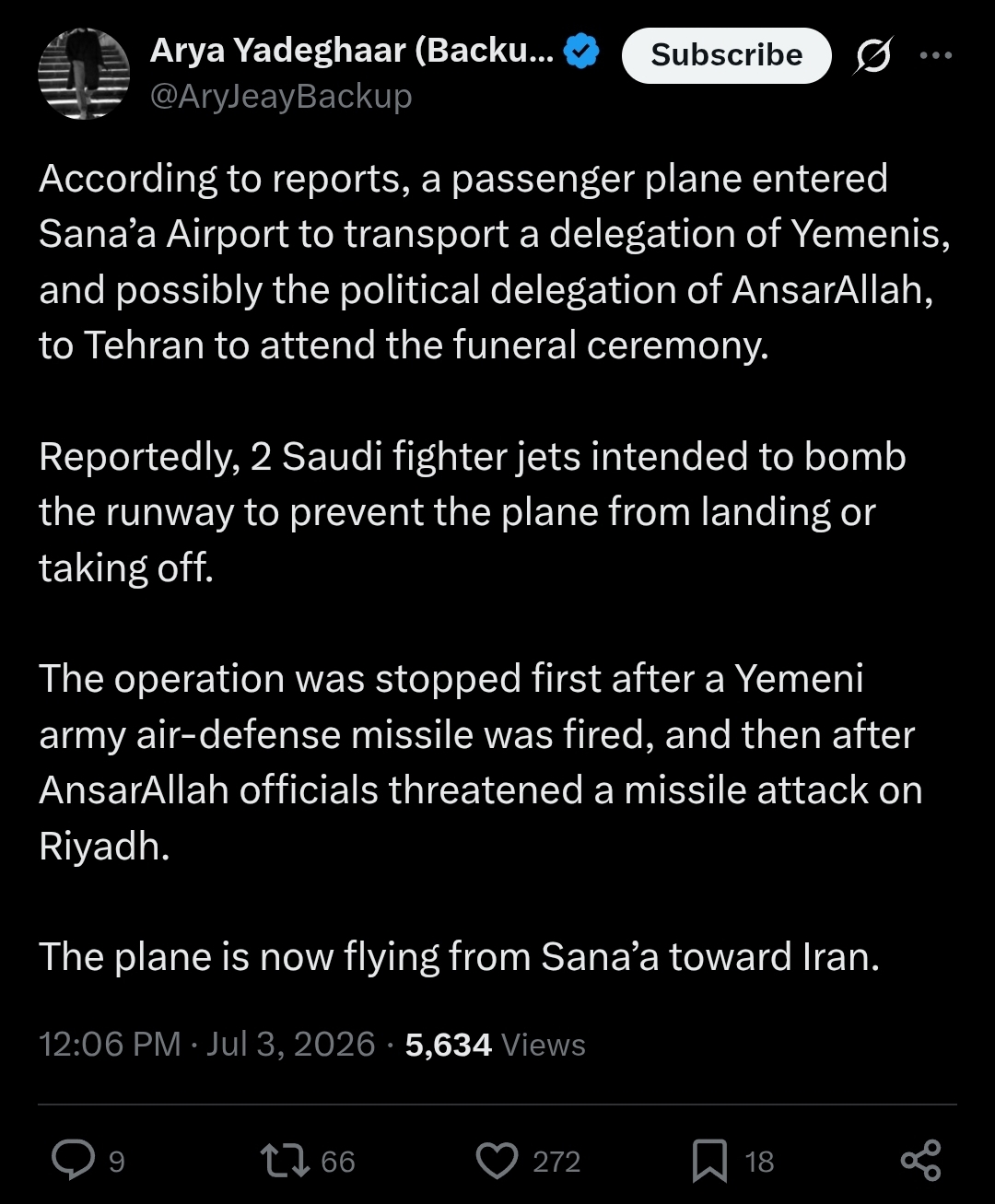The width and height of the screenshot is (995, 1204).
Task: Like the post with heart icon
Action: pos(497,1161)
